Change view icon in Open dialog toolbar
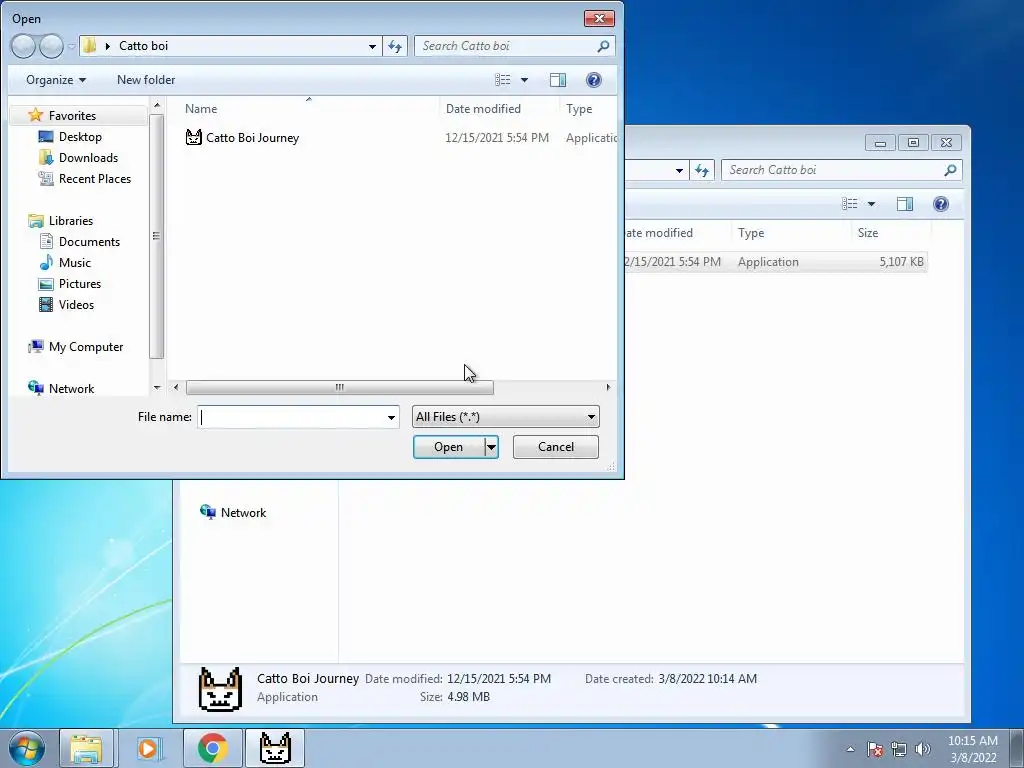Screen dimensions: 1024x768 pos(503,80)
